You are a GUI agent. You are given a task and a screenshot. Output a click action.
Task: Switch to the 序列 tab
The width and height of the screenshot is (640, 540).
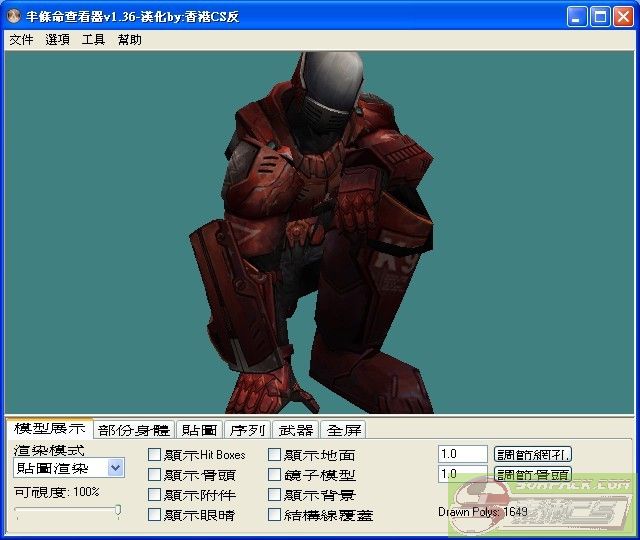click(247, 430)
